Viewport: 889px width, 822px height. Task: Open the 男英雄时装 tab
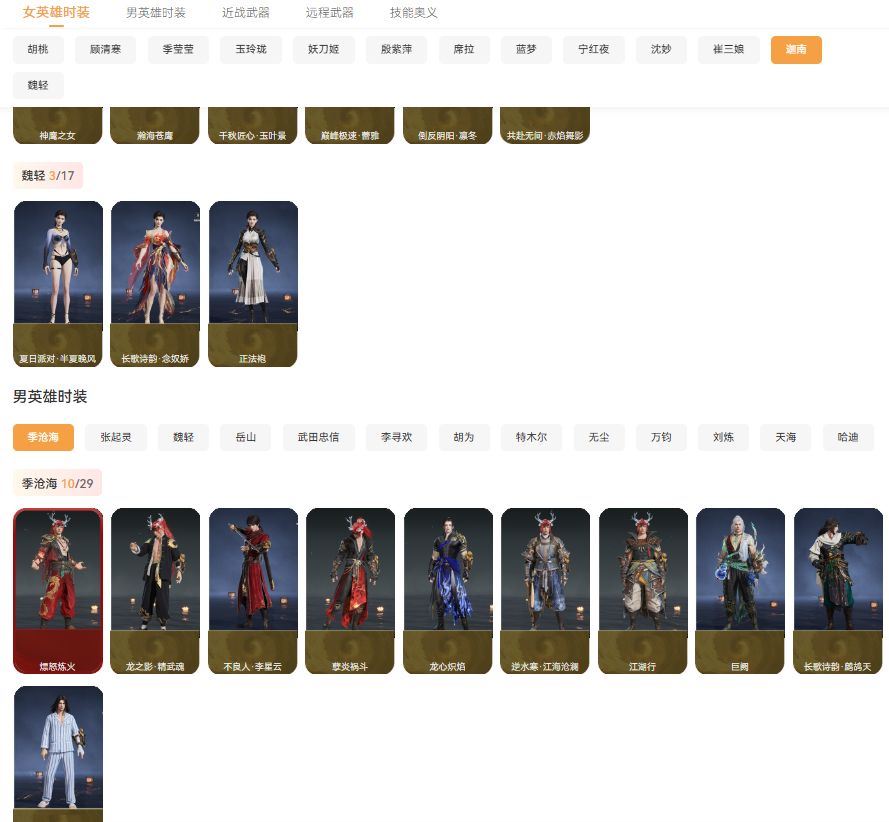(156, 13)
